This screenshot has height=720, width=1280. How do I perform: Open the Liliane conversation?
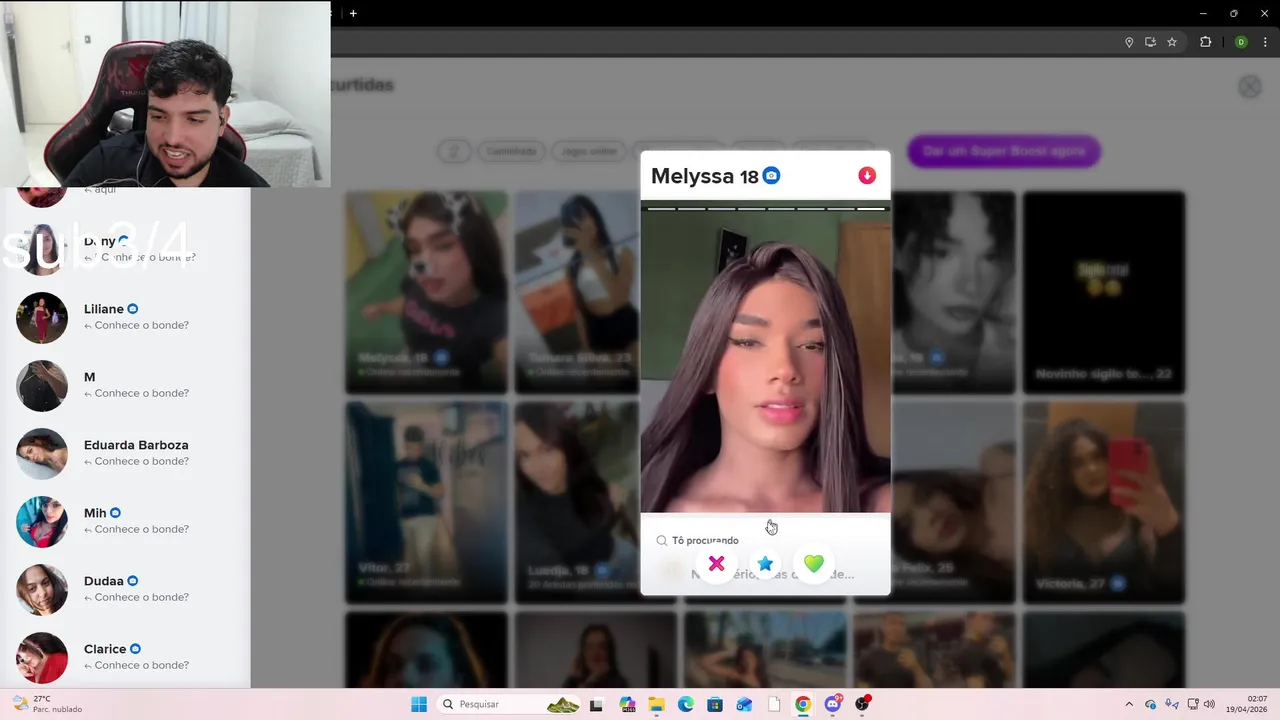(x=125, y=317)
